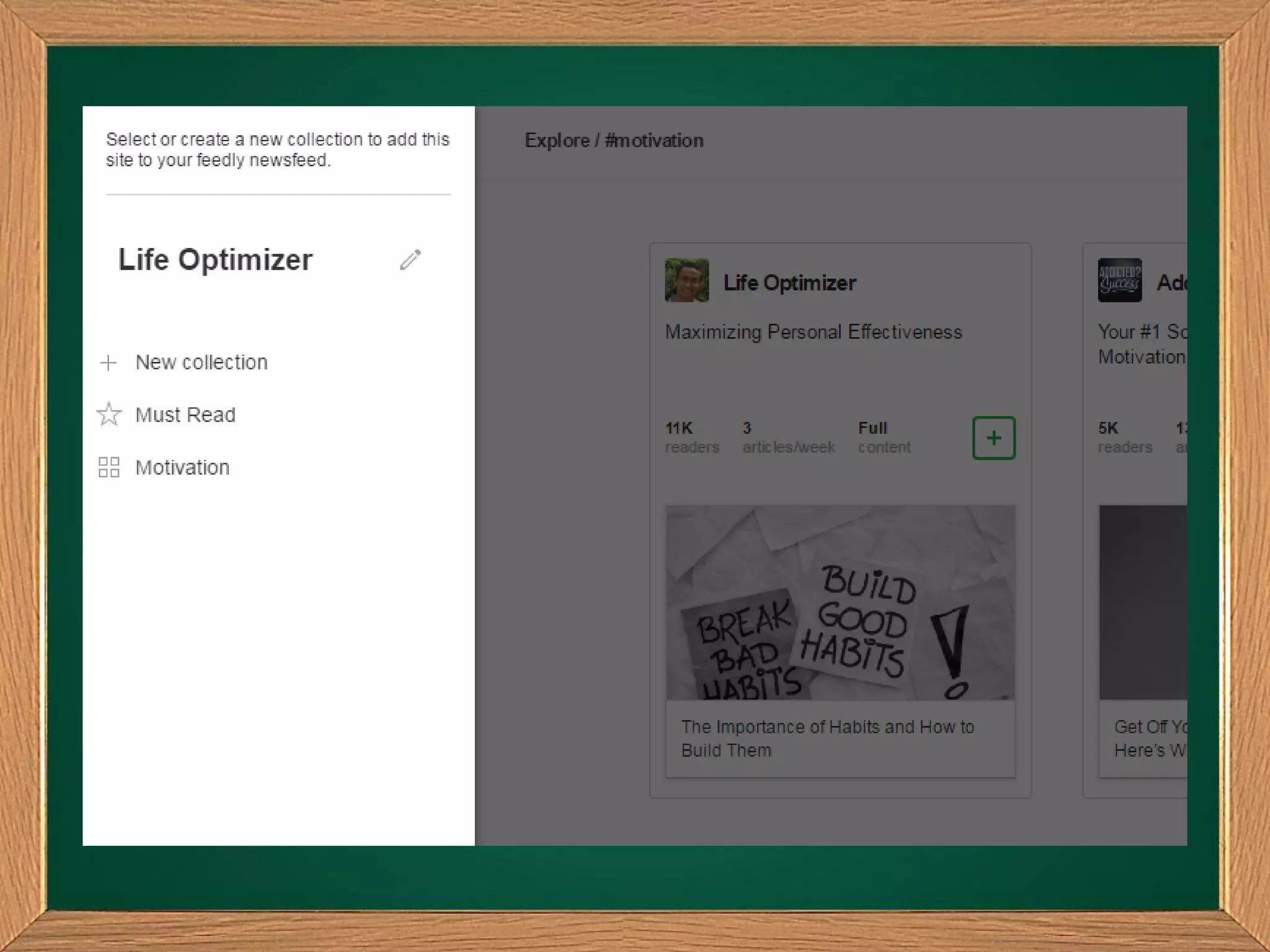Click the star icon next to Must Read
The image size is (1270, 952).
pos(109,414)
